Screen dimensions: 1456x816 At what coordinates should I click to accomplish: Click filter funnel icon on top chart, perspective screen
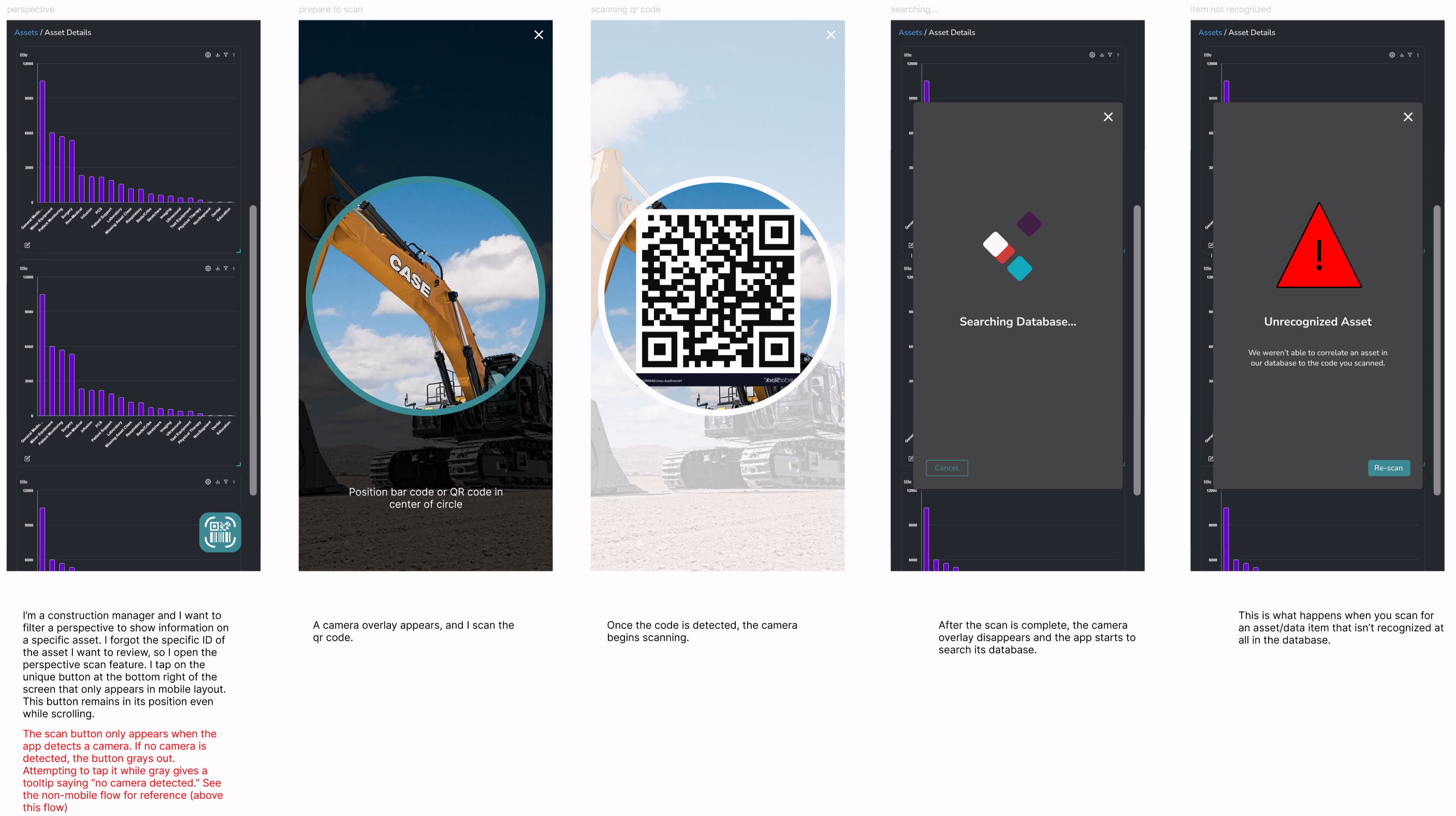[226, 55]
